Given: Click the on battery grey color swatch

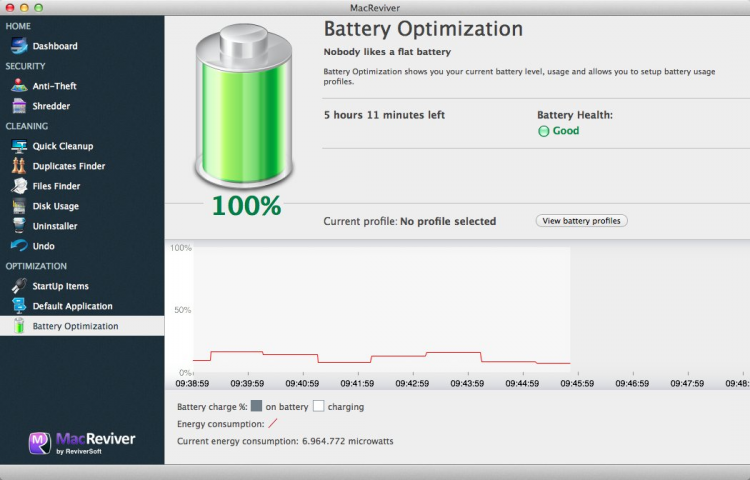Looking at the screenshot, I should point(256,406).
